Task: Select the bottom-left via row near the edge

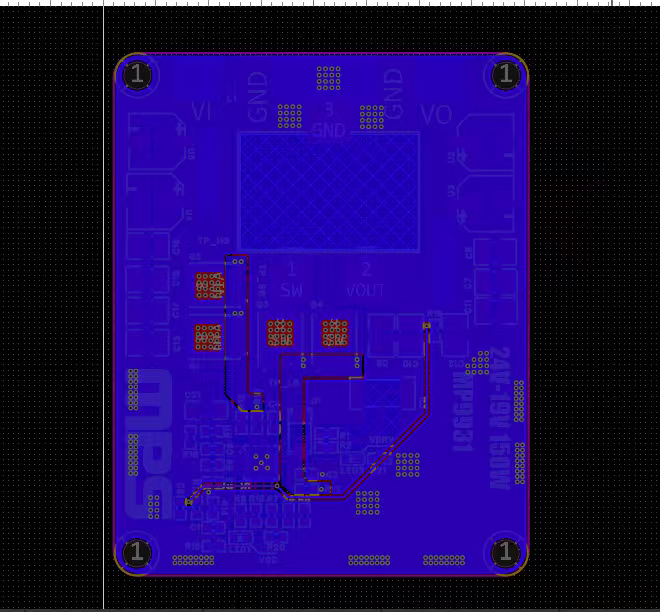Action: click(193, 560)
